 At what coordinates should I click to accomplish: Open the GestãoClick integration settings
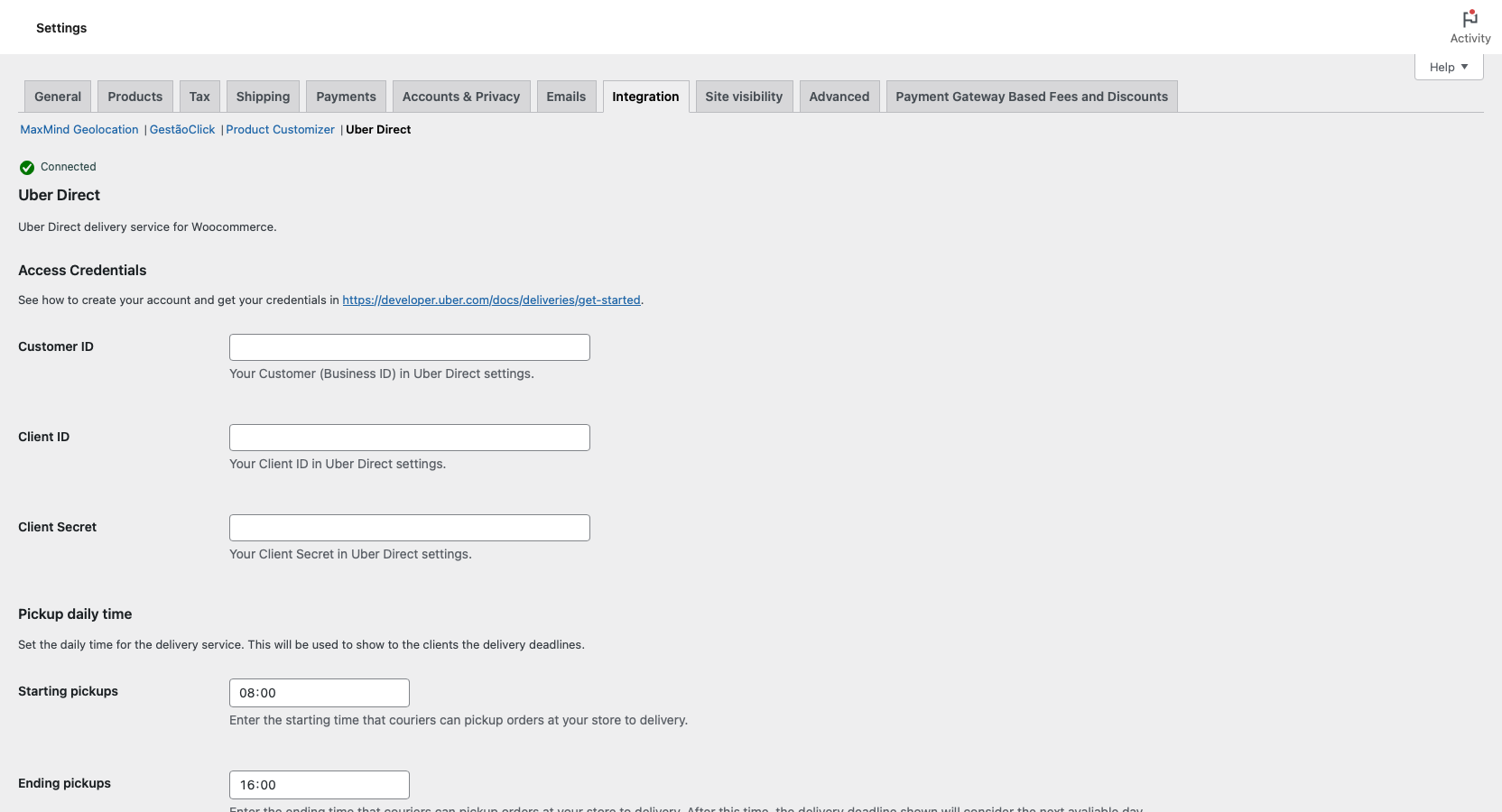point(181,129)
